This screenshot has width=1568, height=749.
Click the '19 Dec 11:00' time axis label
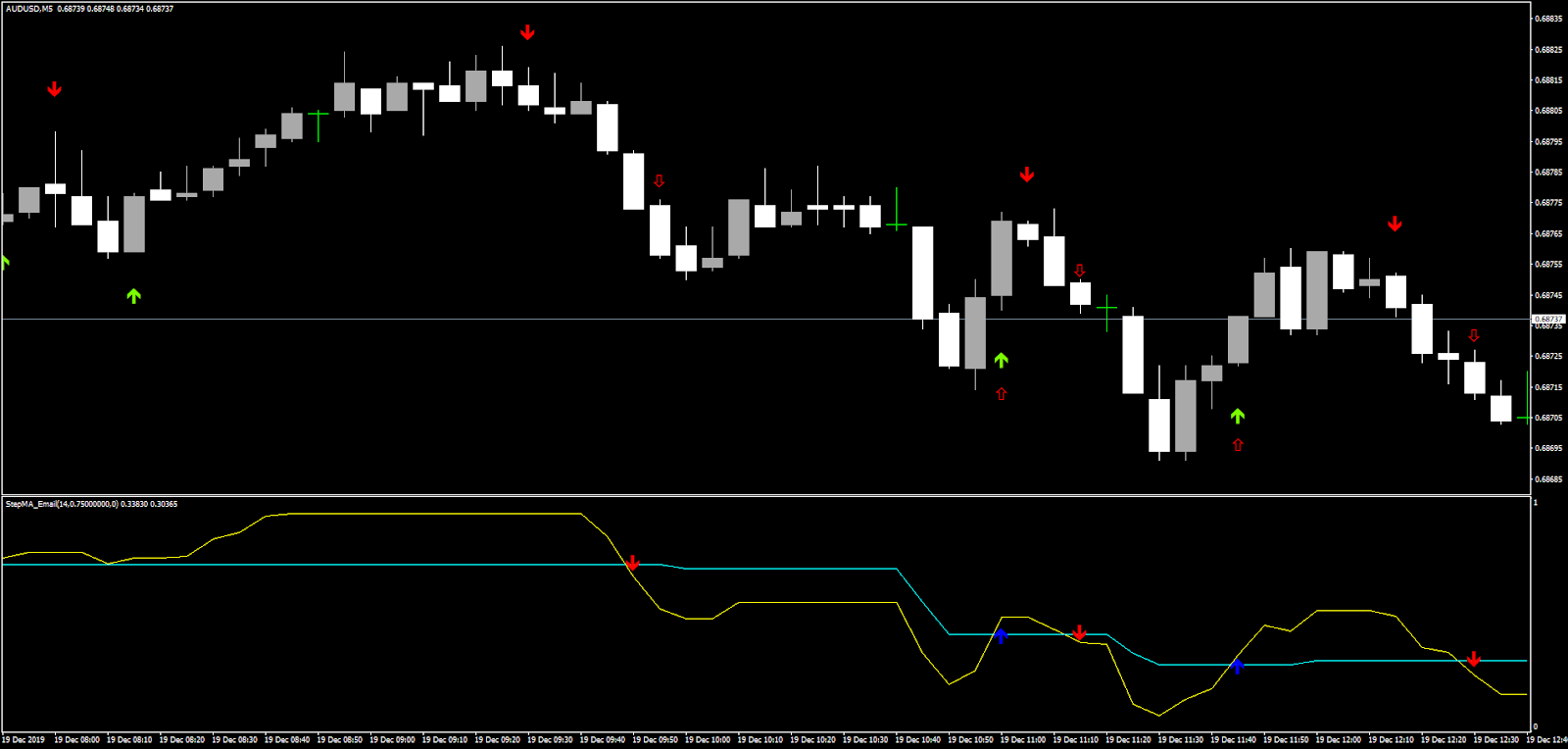pyautogui.click(x=1023, y=740)
